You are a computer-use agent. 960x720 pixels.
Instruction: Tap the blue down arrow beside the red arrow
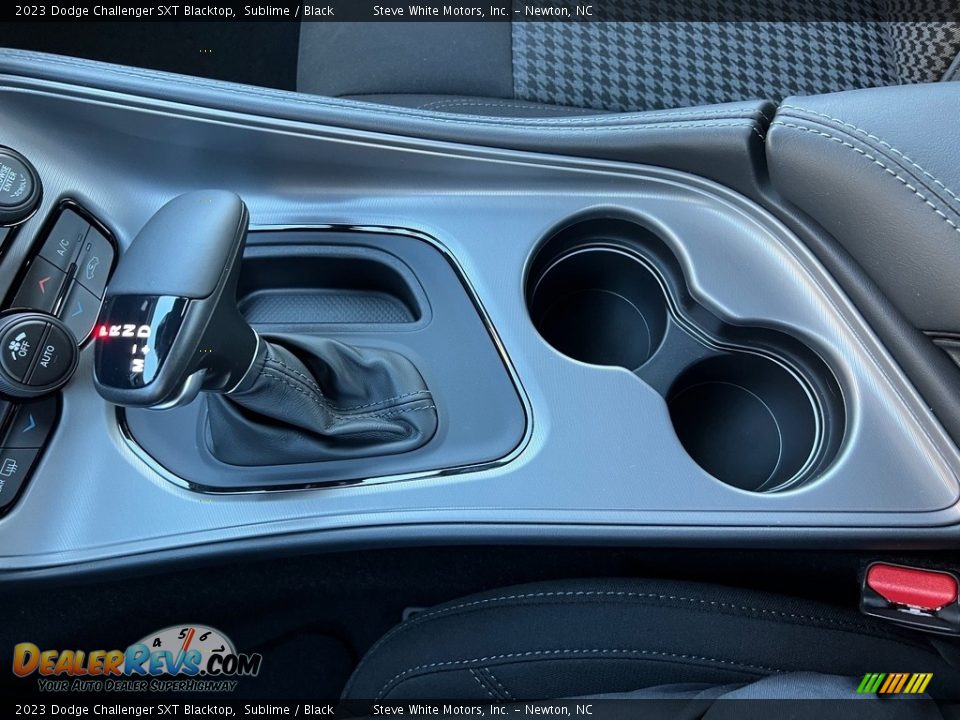[x=80, y=310]
